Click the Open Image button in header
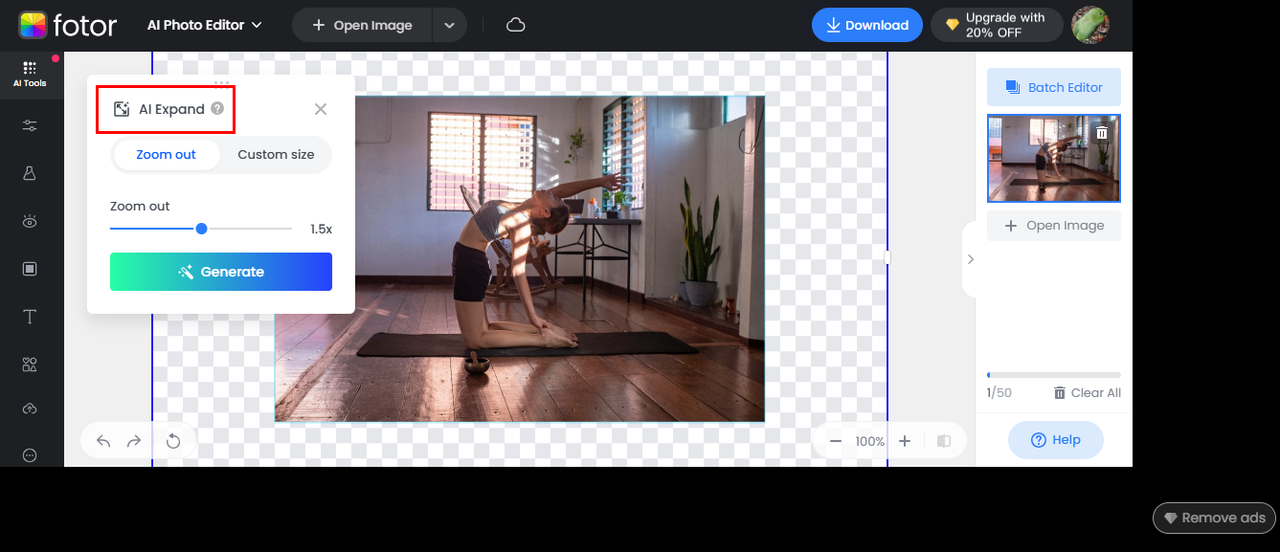The height and width of the screenshot is (552, 1280). pyautogui.click(x=362, y=25)
